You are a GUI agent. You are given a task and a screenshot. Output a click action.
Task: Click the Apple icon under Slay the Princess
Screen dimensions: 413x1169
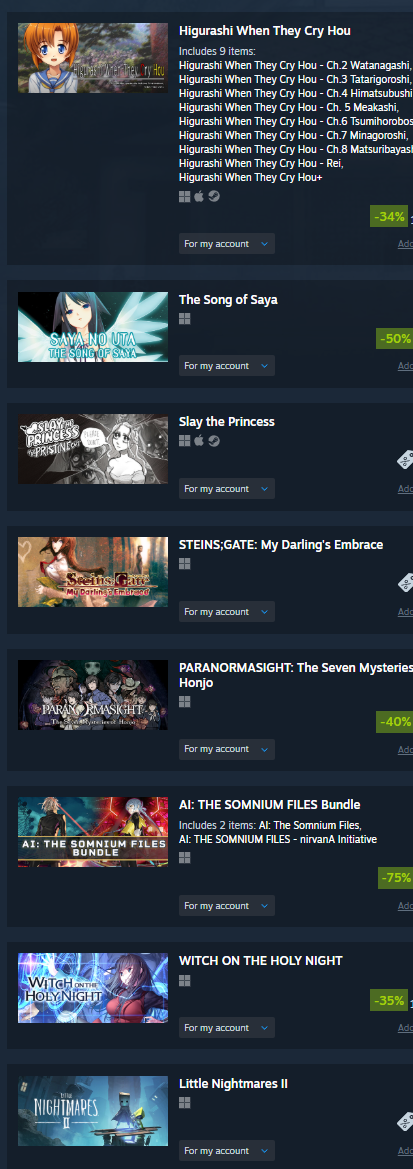pos(199,441)
